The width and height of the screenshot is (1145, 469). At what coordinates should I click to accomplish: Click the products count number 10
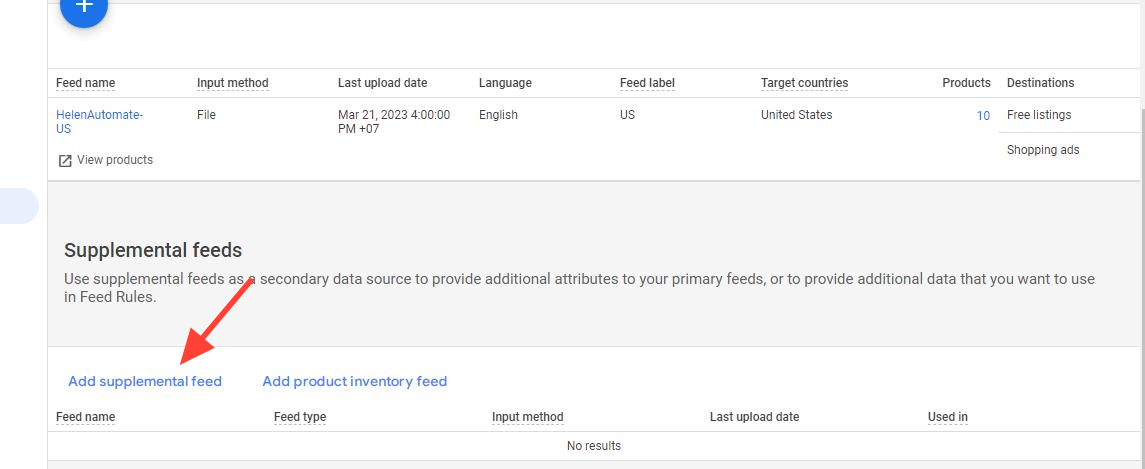tap(983, 116)
